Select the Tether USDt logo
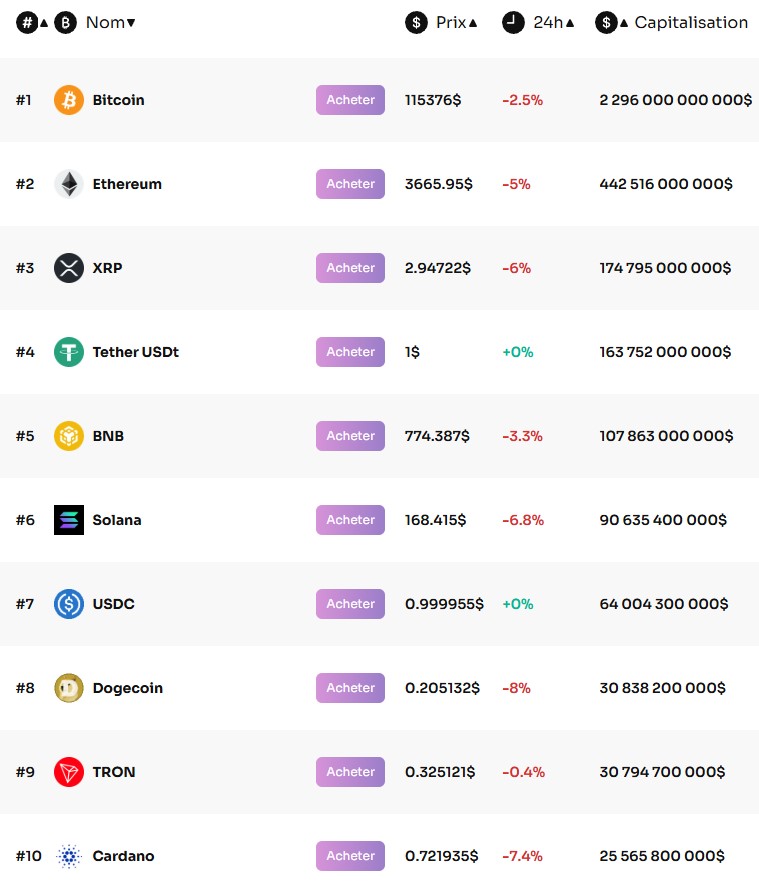The width and height of the screenshot is (759, 895). [x=69, y=352]
